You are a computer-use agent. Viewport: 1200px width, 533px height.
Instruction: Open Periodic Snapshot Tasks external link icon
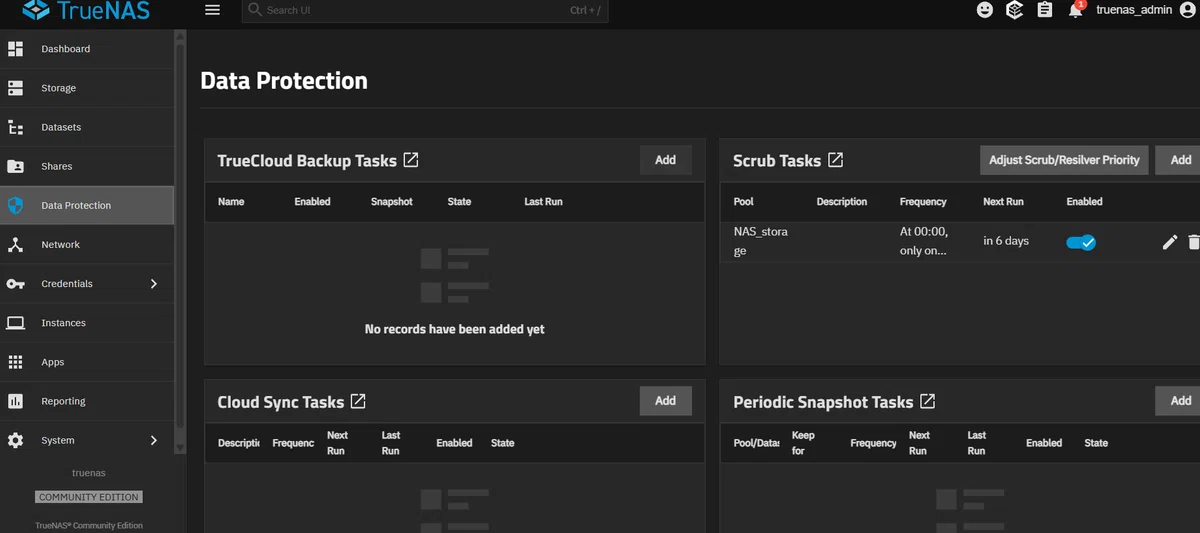(x=928, y=401)
